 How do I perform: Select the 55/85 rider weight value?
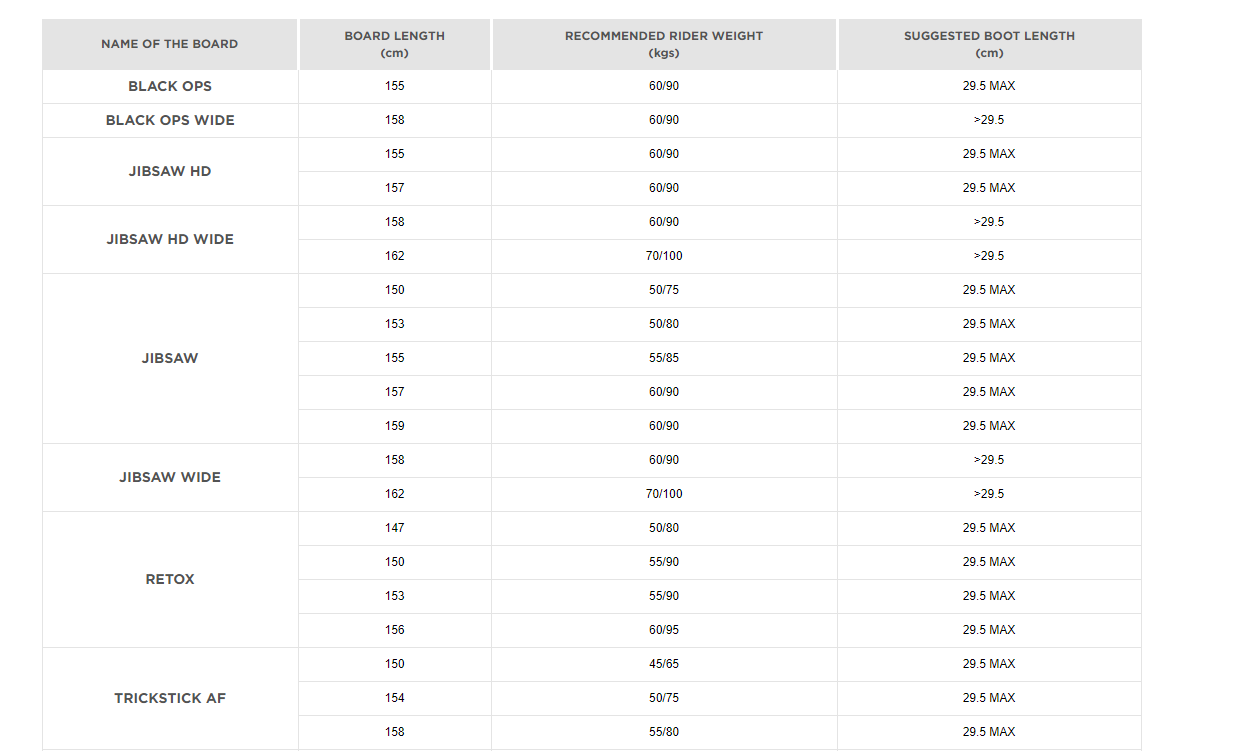[664, 358]
